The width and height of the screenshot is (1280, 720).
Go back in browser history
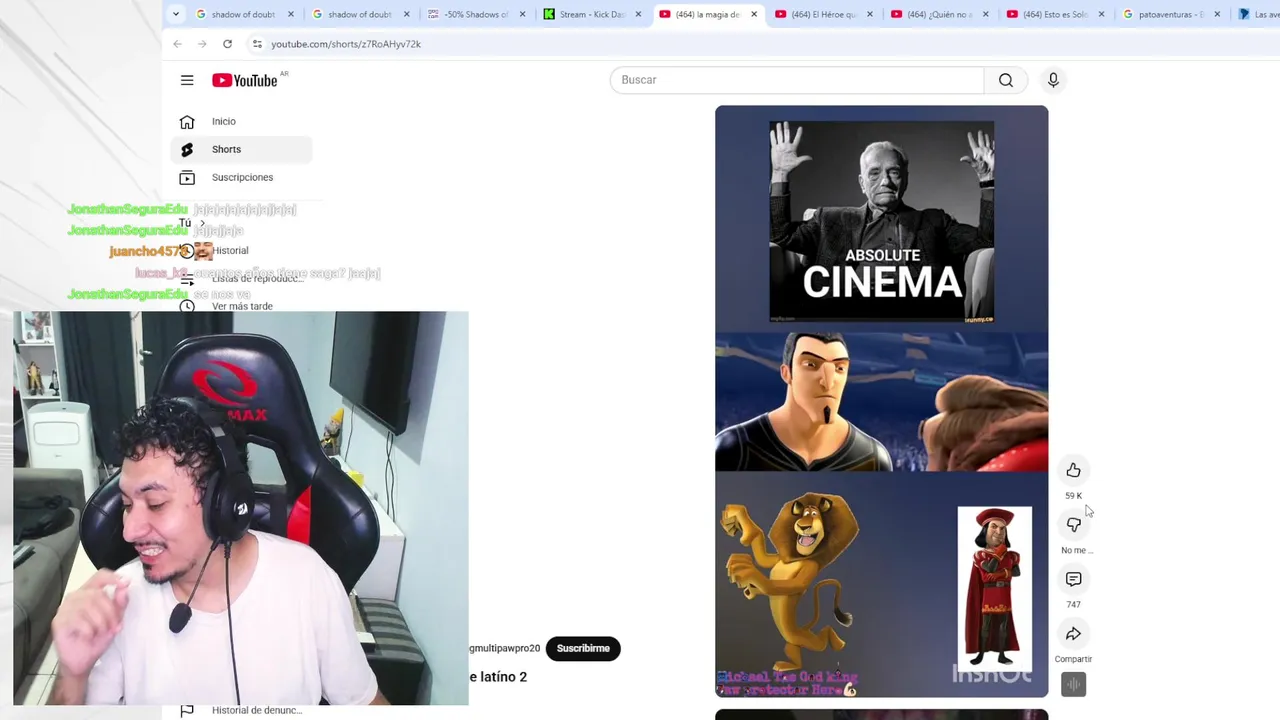(x=177, y=44)
